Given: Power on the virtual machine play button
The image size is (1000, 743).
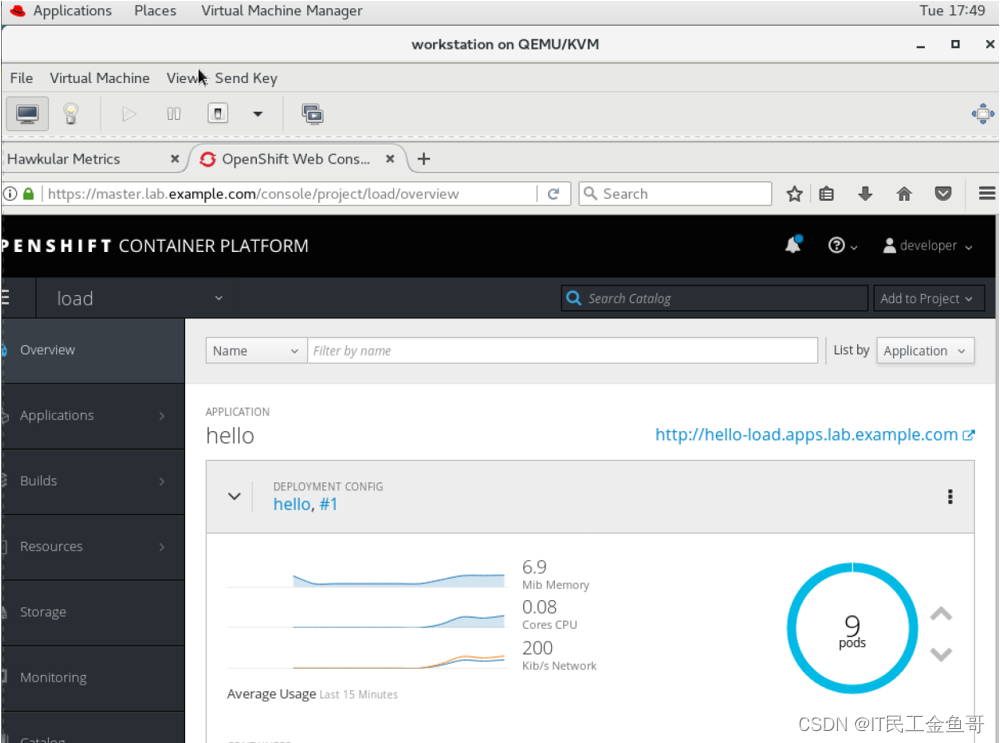Looking at the screenshot, I should click(x=129, y=114).
